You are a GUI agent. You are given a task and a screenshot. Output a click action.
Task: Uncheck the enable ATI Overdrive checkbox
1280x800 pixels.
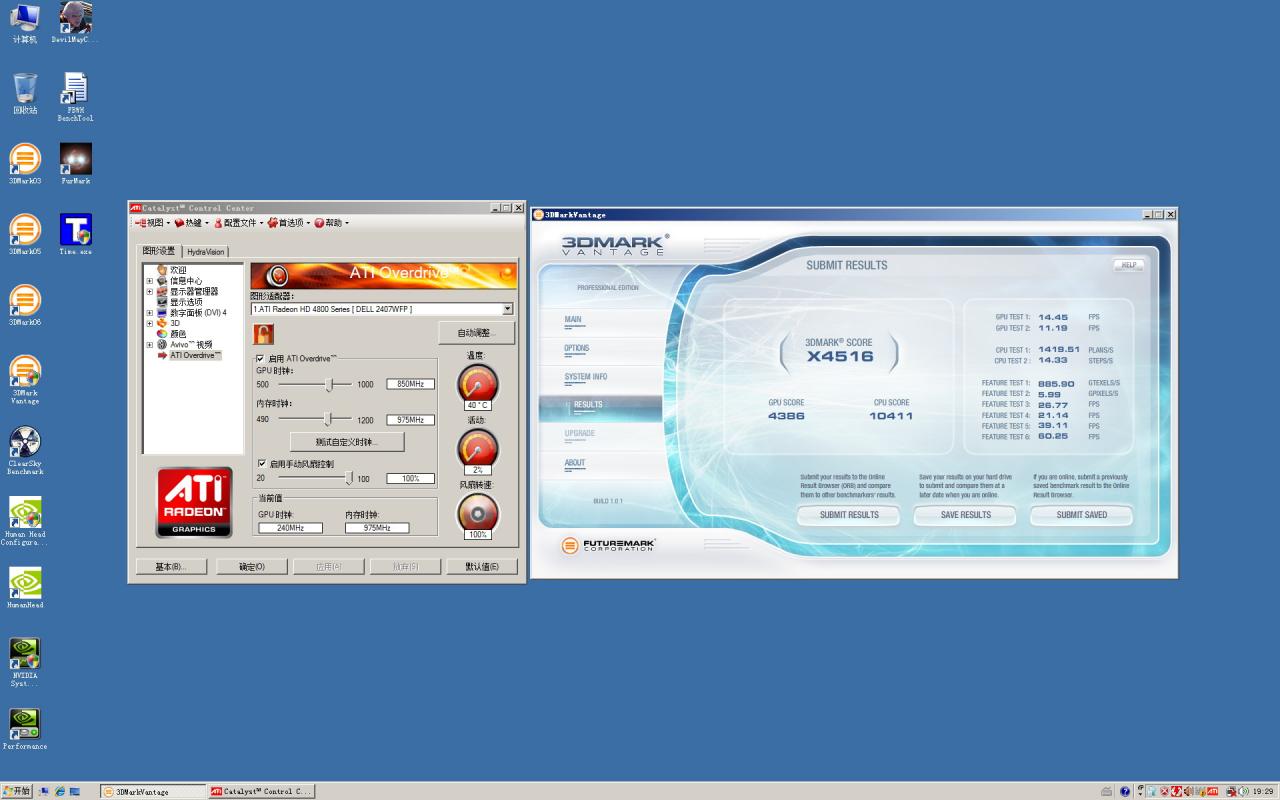point(260,358)
